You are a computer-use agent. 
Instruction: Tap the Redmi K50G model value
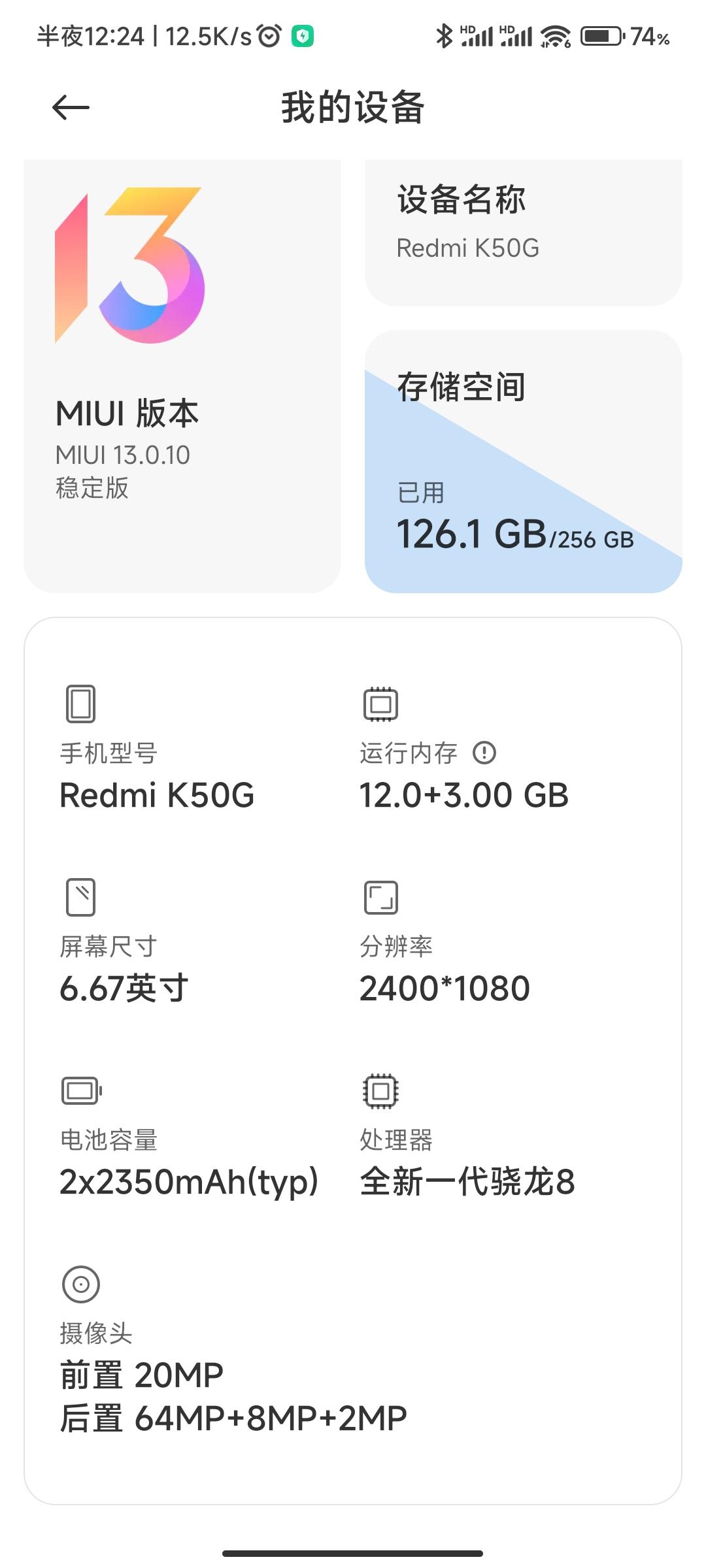(x=157, y=795)
